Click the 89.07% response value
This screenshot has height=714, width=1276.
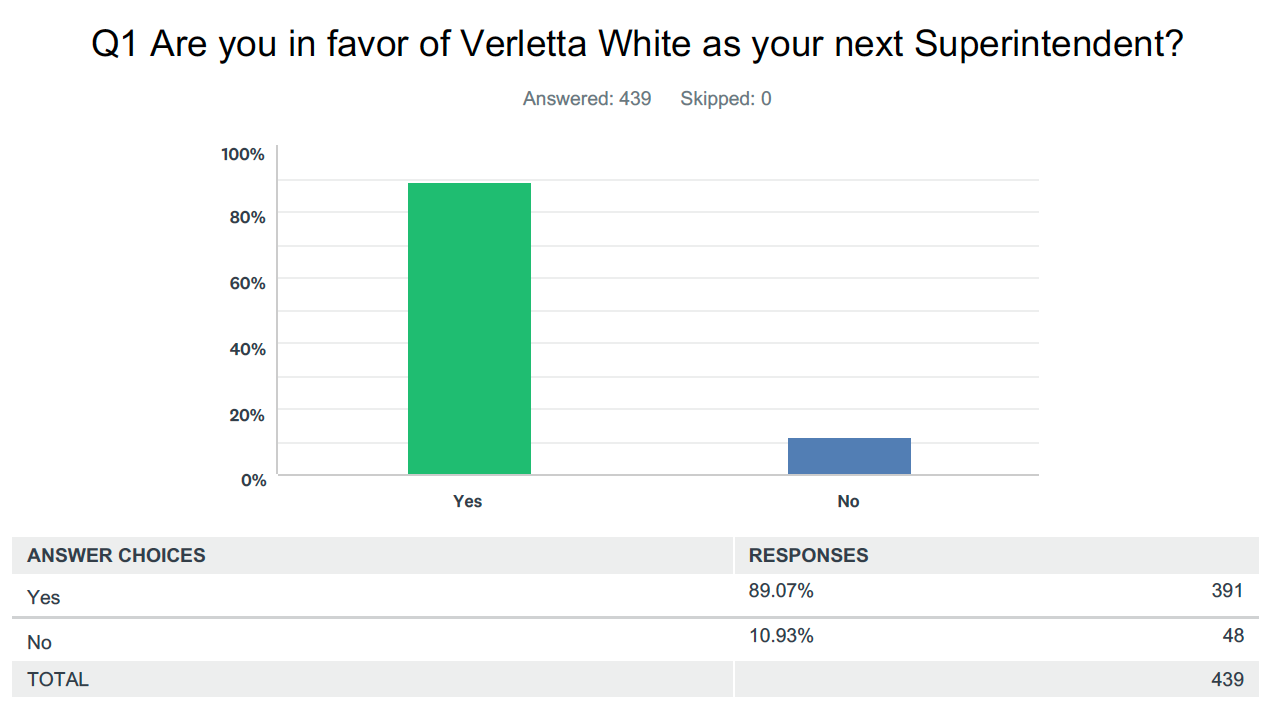(x=781, y=591)
